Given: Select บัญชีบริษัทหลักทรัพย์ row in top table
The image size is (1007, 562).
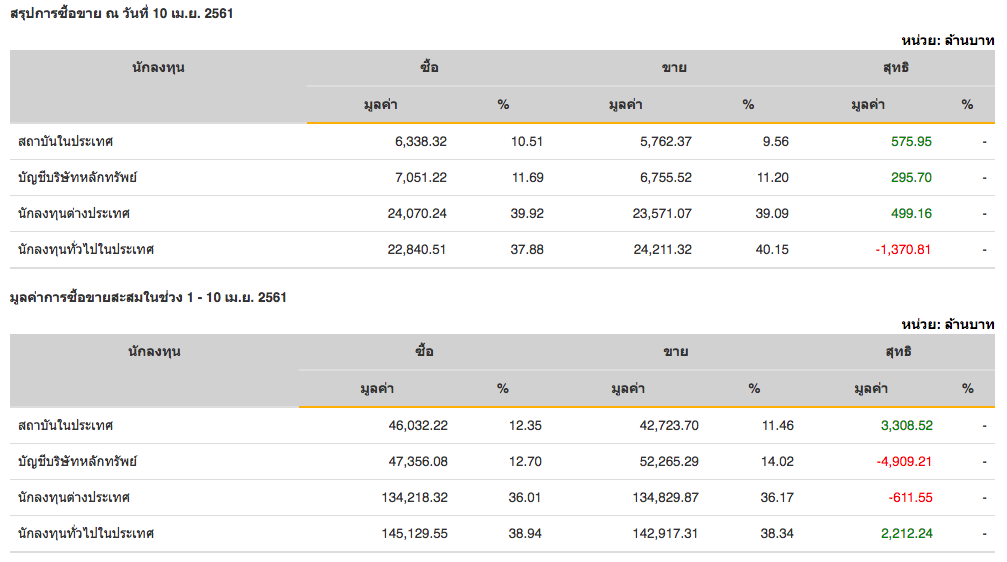Looking at the screenshot, I should click(77, 178).
